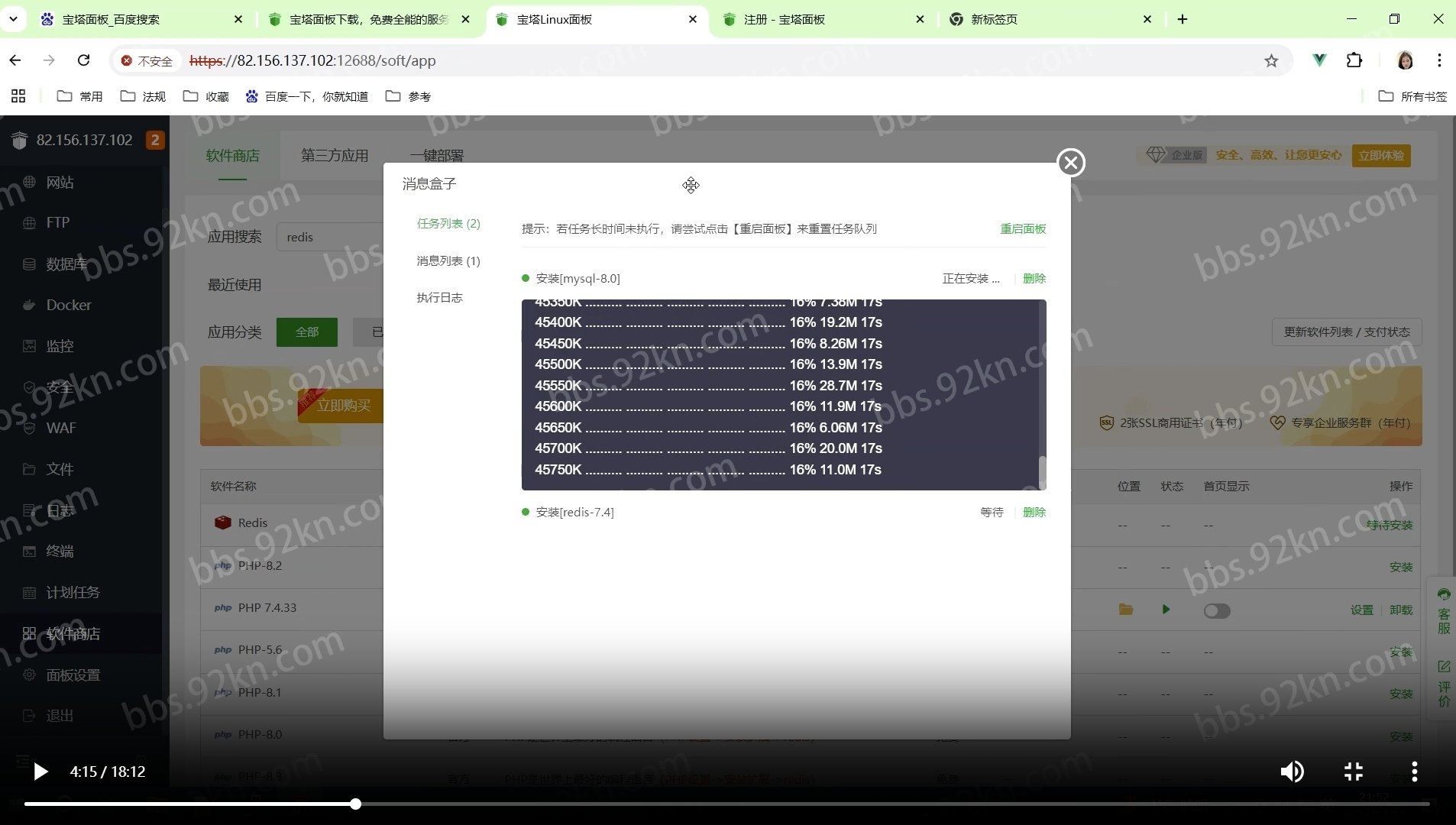Open the 消息列表 (1) tab
1456x825 pixels.
coord(448,260)
